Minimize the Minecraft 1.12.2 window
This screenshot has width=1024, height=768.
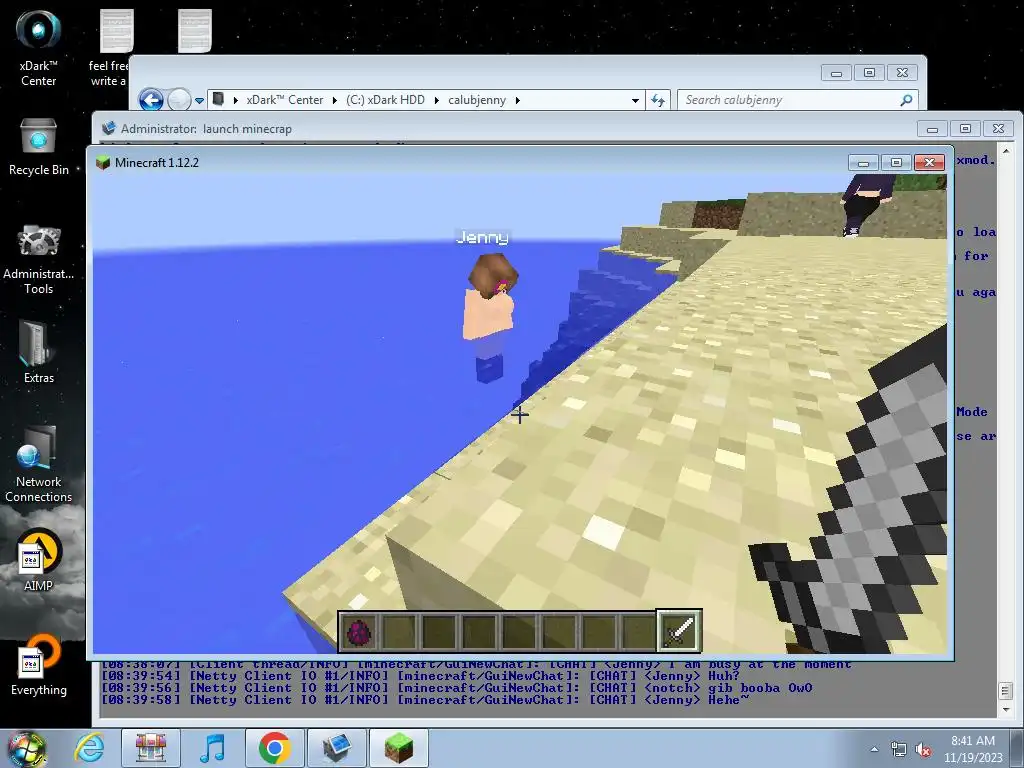pos(863,163)
